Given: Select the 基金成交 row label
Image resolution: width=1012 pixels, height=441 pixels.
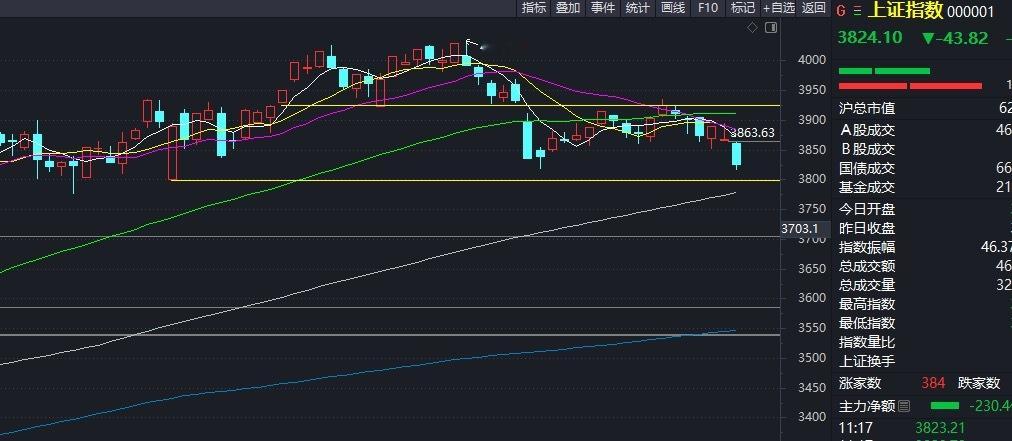Looking at the screenshot, I should click(x=867, y=188).
